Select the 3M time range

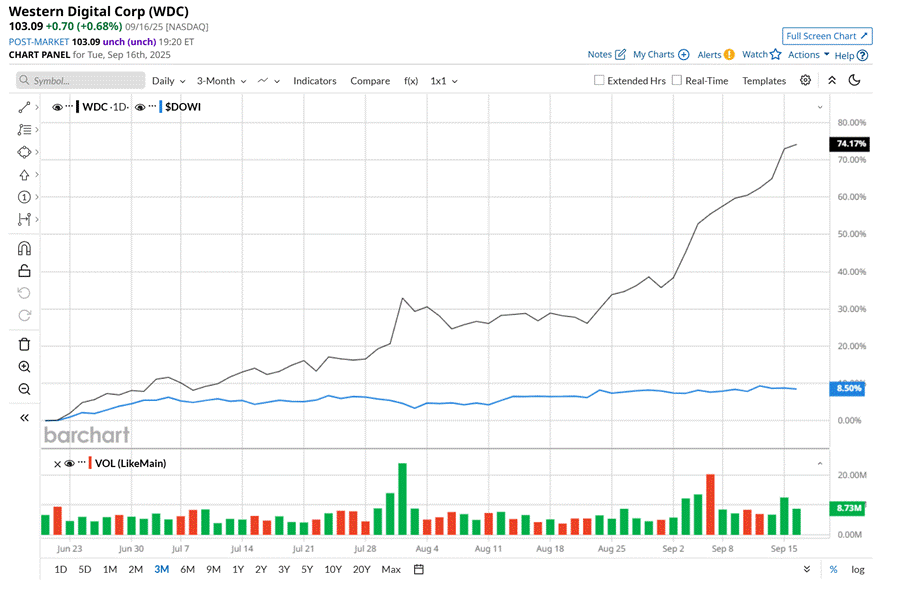coord(162,569)
